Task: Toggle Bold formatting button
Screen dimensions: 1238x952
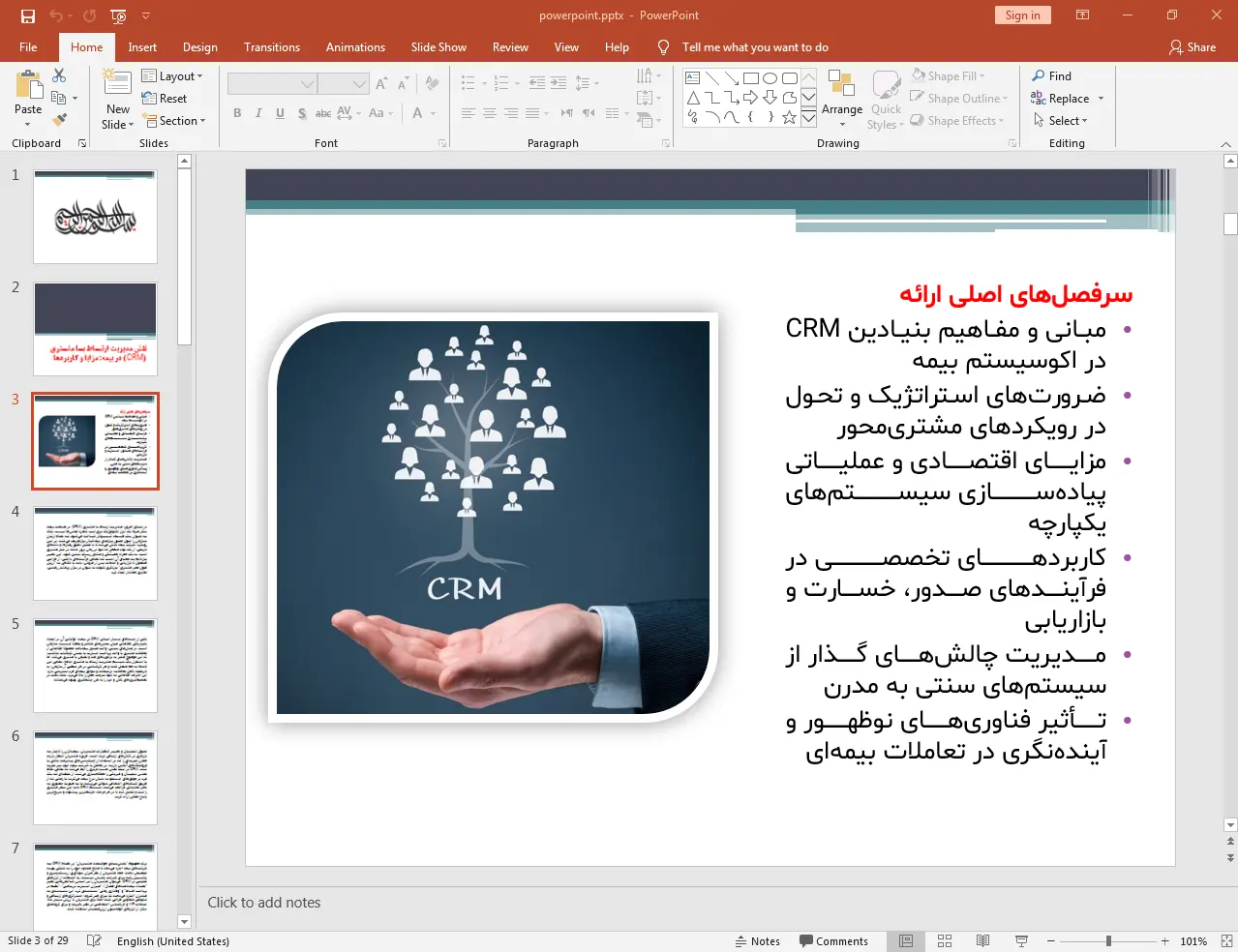Action: coord(237,113)
